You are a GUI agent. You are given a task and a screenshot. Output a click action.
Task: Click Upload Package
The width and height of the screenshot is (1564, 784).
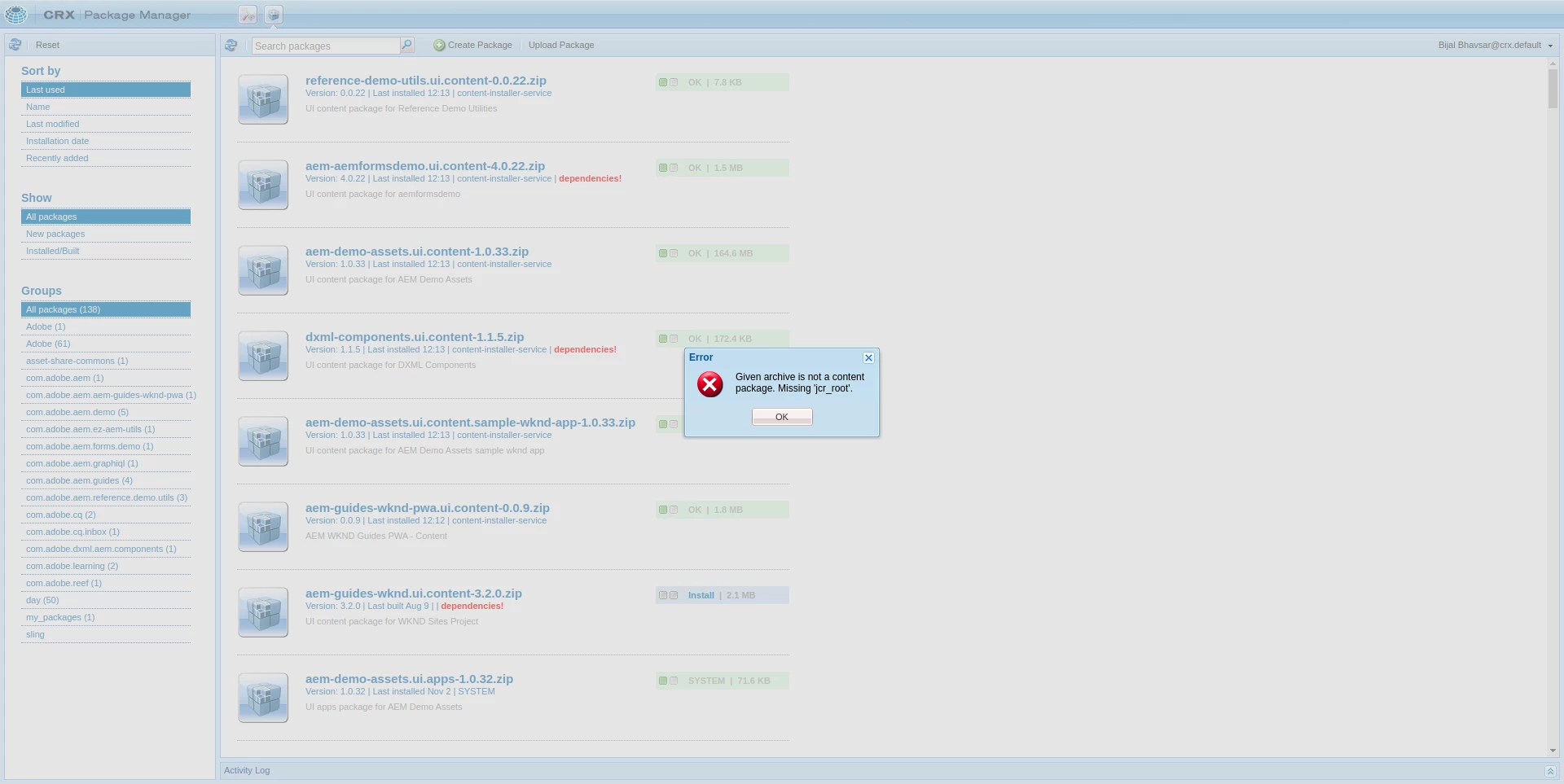[561, 45]
